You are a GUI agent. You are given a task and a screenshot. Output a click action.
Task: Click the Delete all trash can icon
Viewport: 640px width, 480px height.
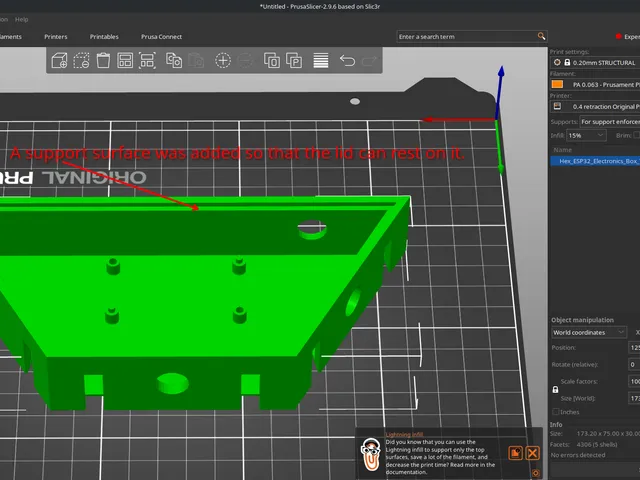[x=103, y=60]
